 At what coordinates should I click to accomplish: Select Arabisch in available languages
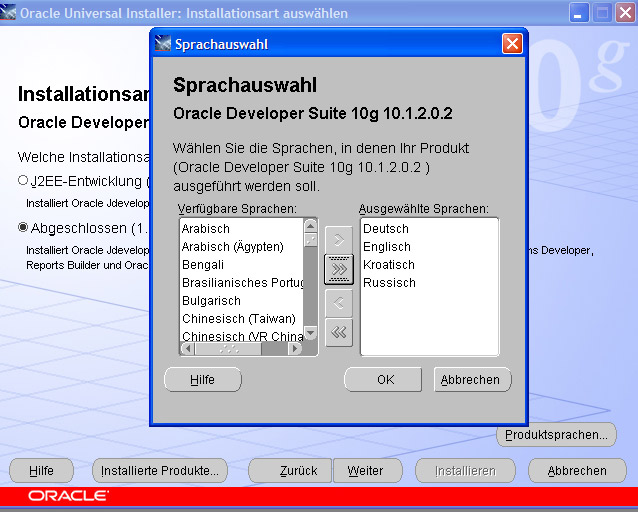[242, 229]
